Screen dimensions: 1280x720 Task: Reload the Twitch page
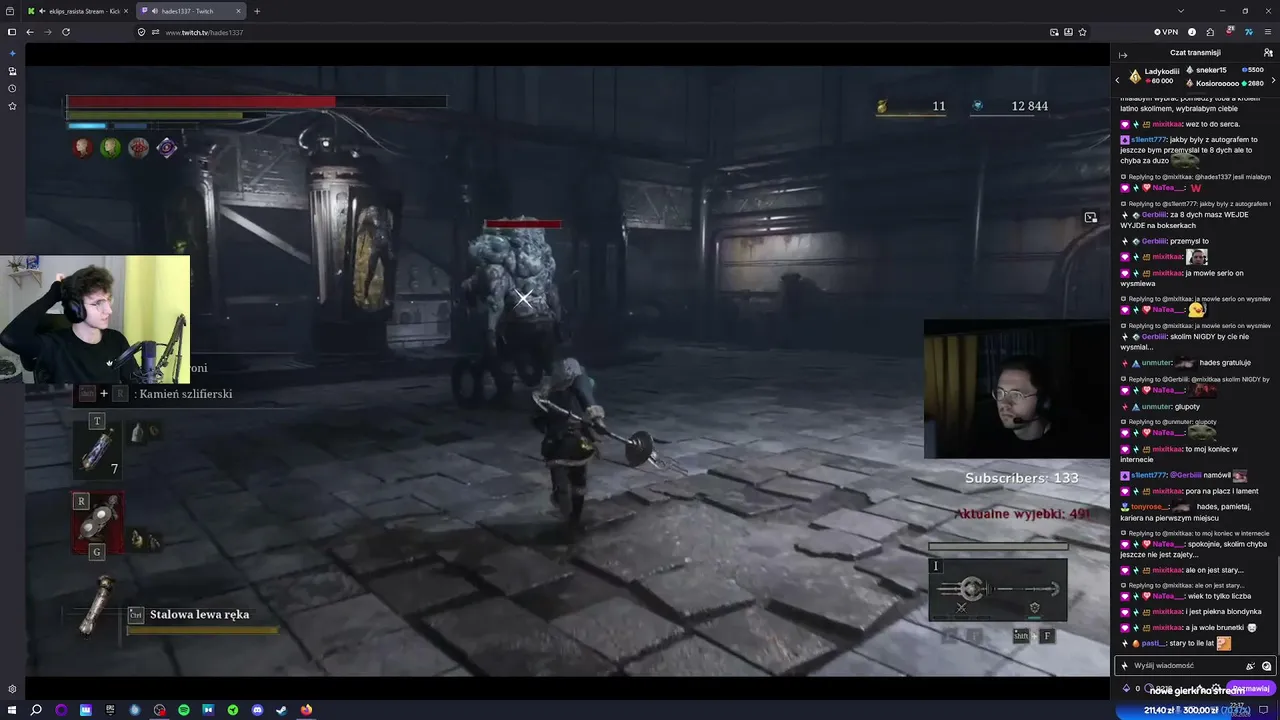pos(66,32)
